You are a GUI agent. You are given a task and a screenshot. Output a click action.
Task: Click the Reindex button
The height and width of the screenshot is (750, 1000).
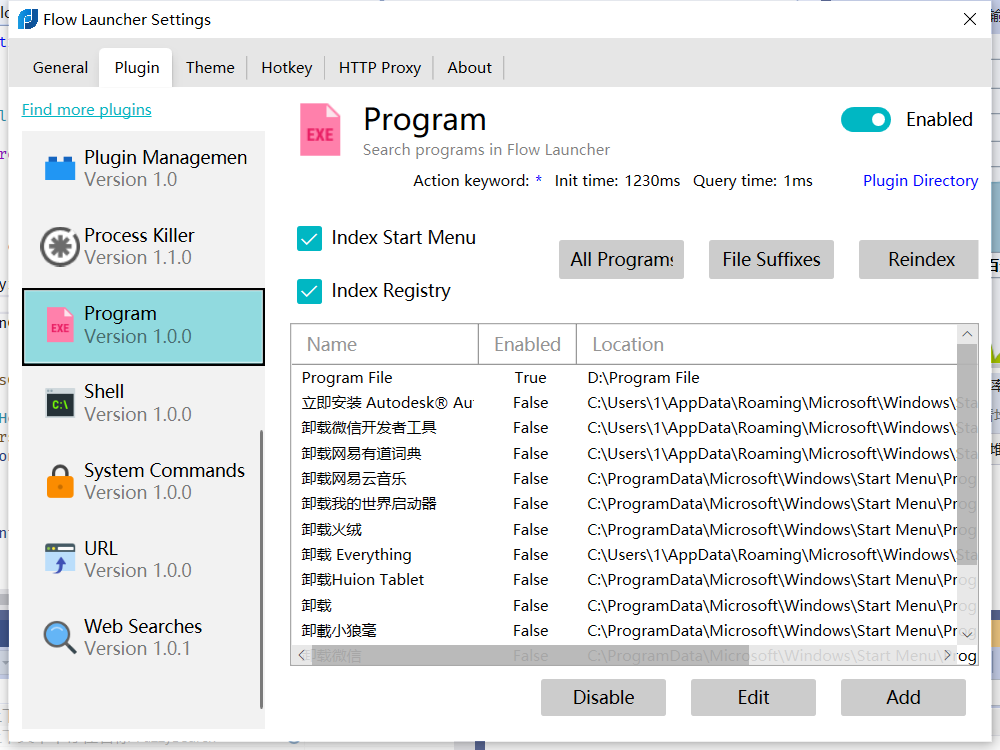tap(918, 260)
